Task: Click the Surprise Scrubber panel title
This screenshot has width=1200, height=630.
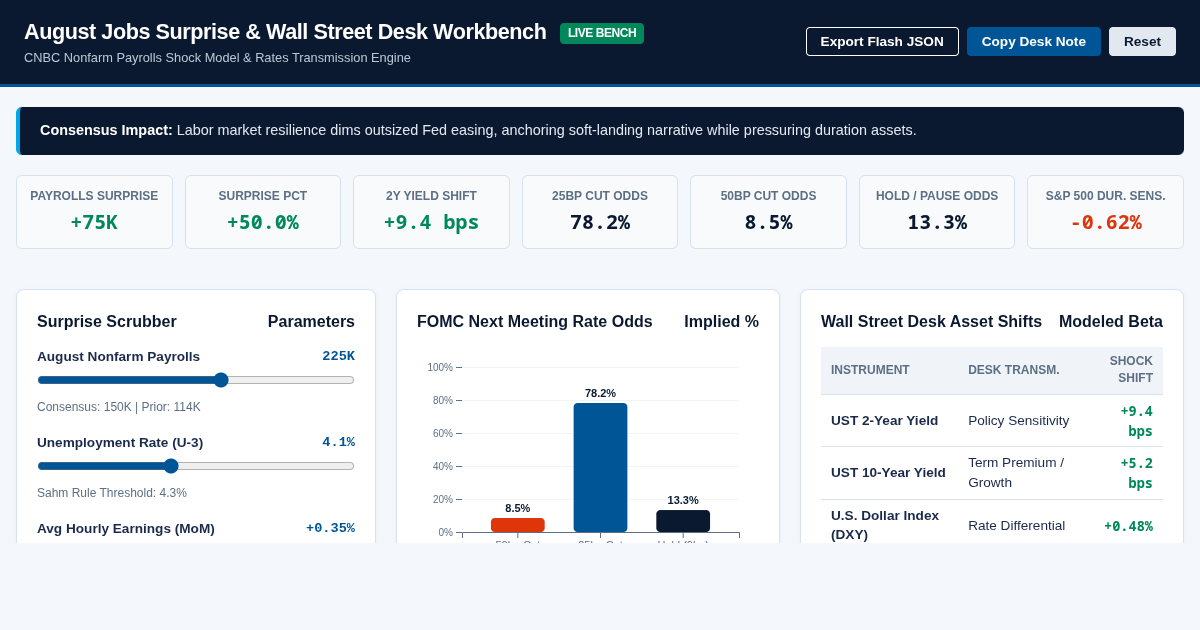Action: (x=107, y=322)
